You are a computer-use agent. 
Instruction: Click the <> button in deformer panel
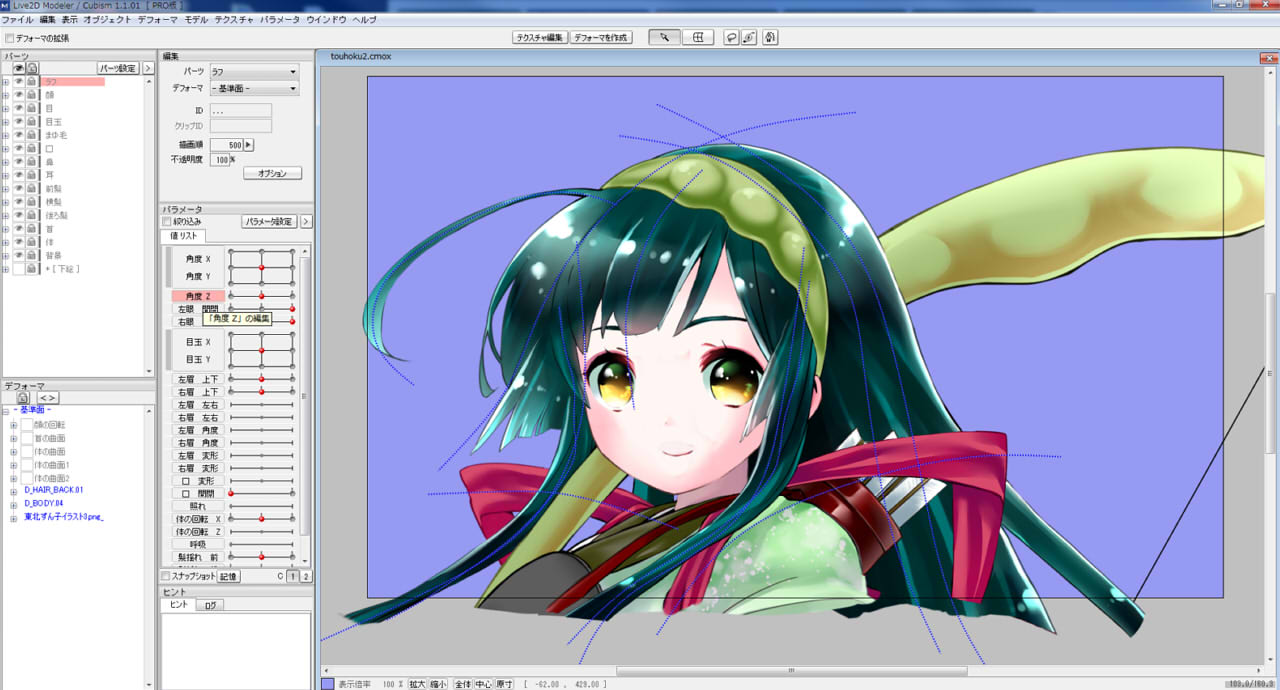click(x=47, y=397)
